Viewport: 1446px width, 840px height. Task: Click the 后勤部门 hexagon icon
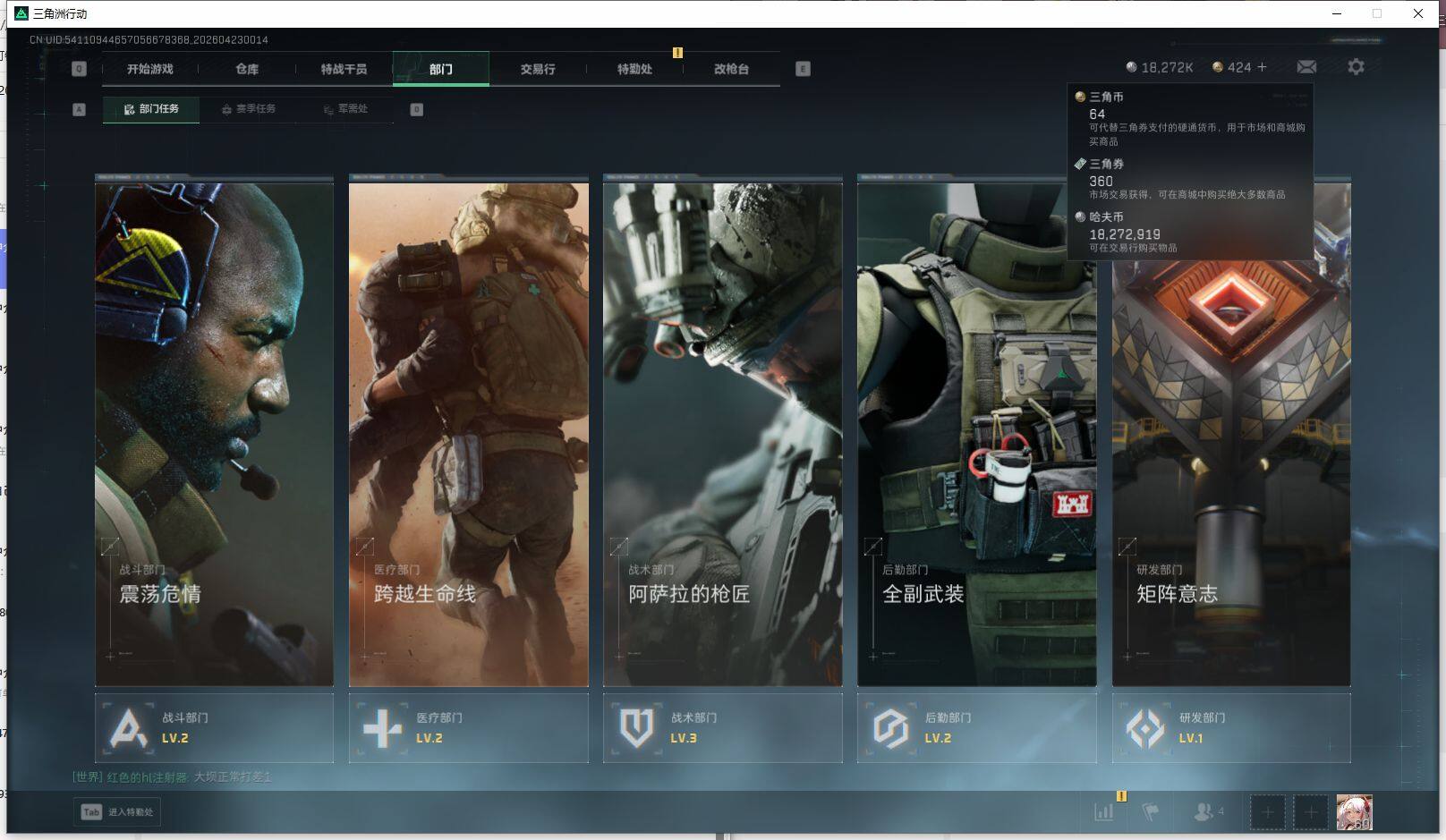(890, 728)
